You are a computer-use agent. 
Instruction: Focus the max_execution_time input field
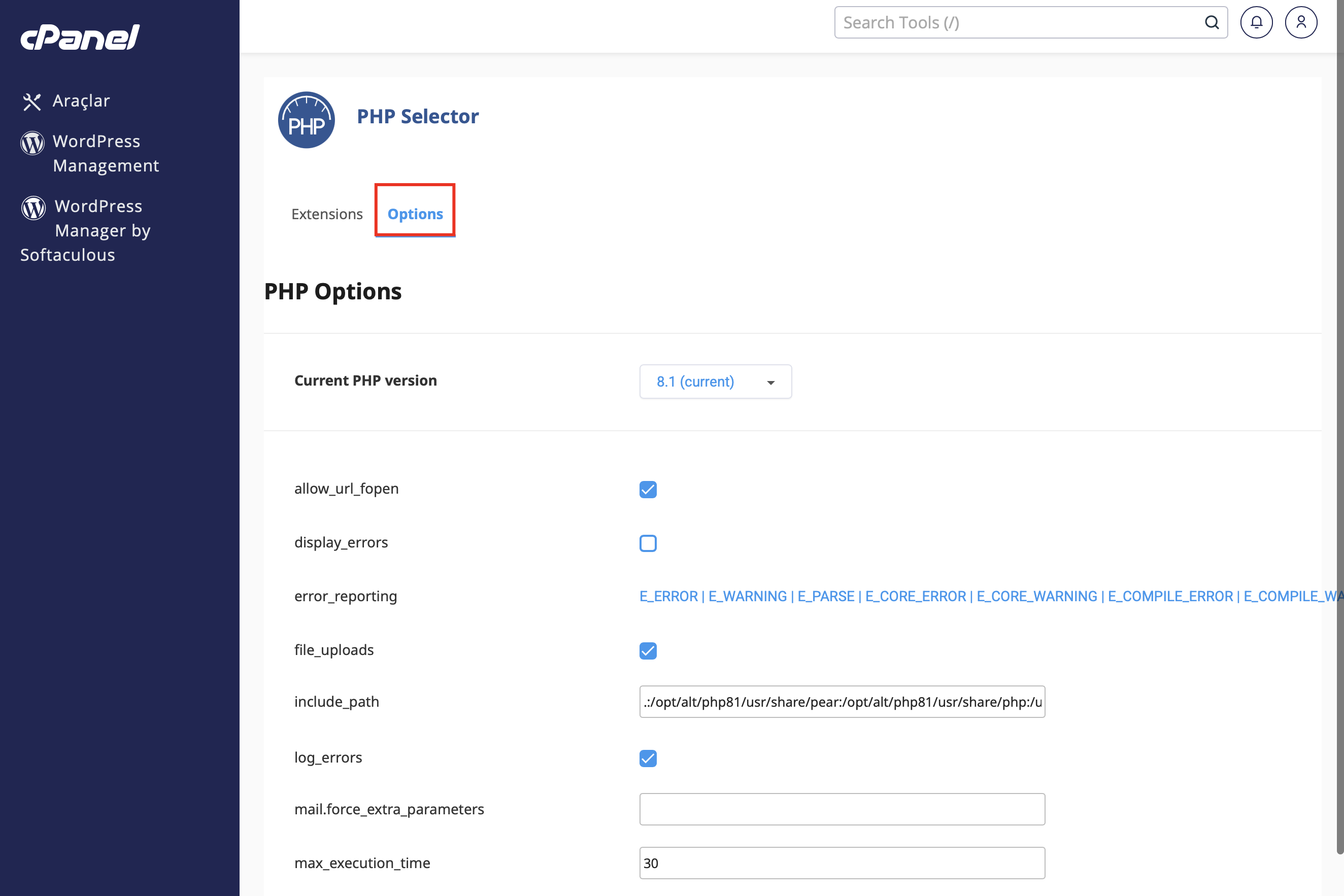coord(842,863)
